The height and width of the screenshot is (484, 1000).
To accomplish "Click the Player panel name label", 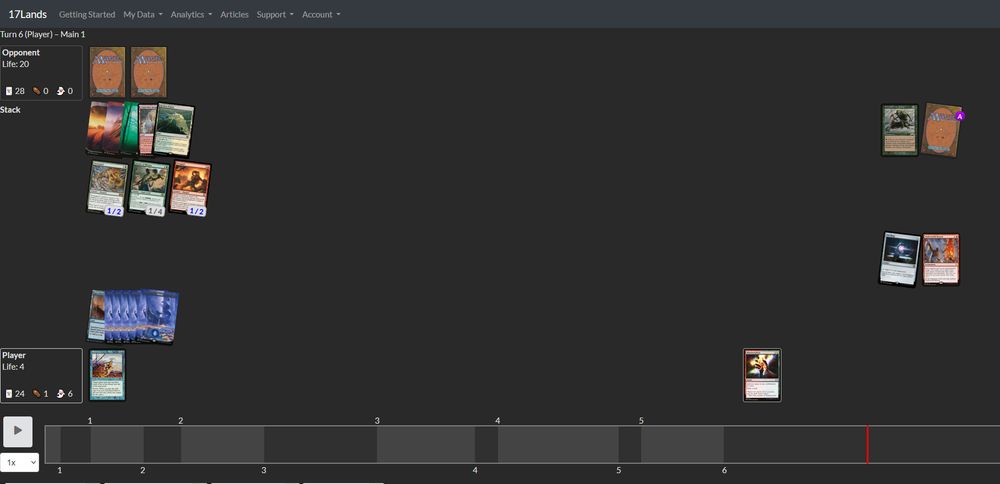I will point(13,355).
